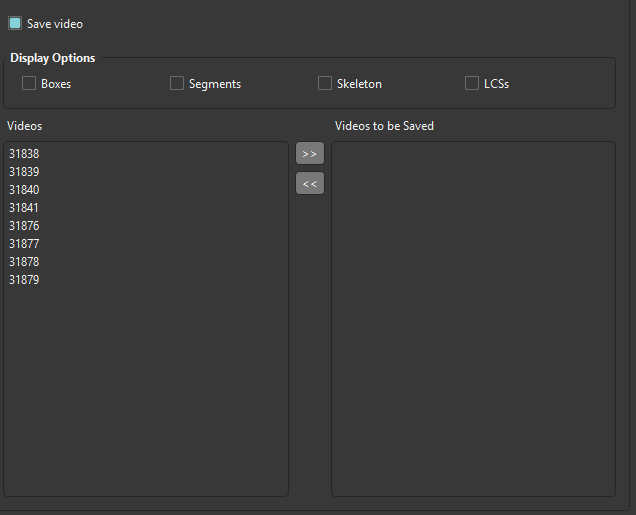Select video 31876 in the Videos list
The image size is (636, 515).
(146, 225)
